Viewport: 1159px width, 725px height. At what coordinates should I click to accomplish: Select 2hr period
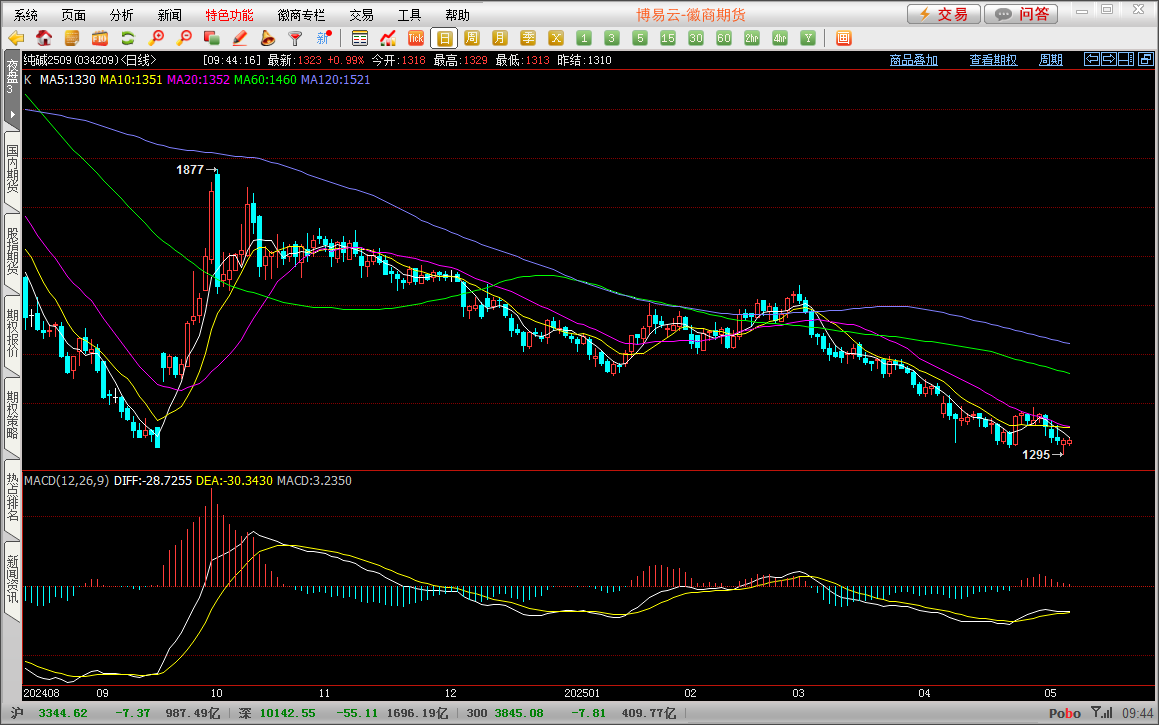pos(752,38)
